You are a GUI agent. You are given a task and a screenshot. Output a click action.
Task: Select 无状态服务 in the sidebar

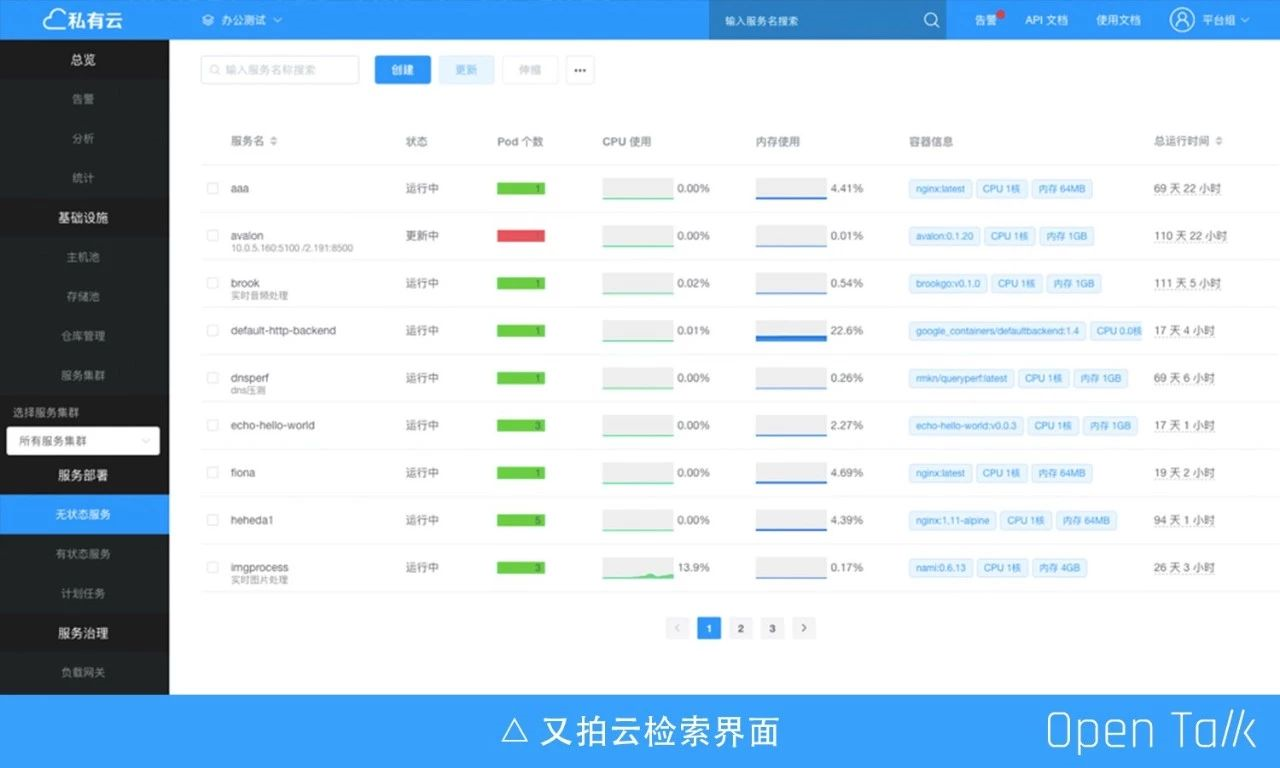point(84,515)
